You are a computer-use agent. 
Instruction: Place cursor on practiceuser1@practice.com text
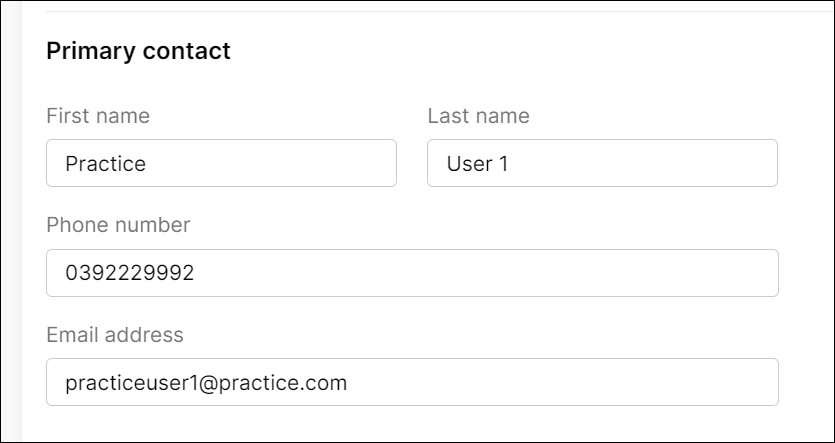[x=205, y=383]
